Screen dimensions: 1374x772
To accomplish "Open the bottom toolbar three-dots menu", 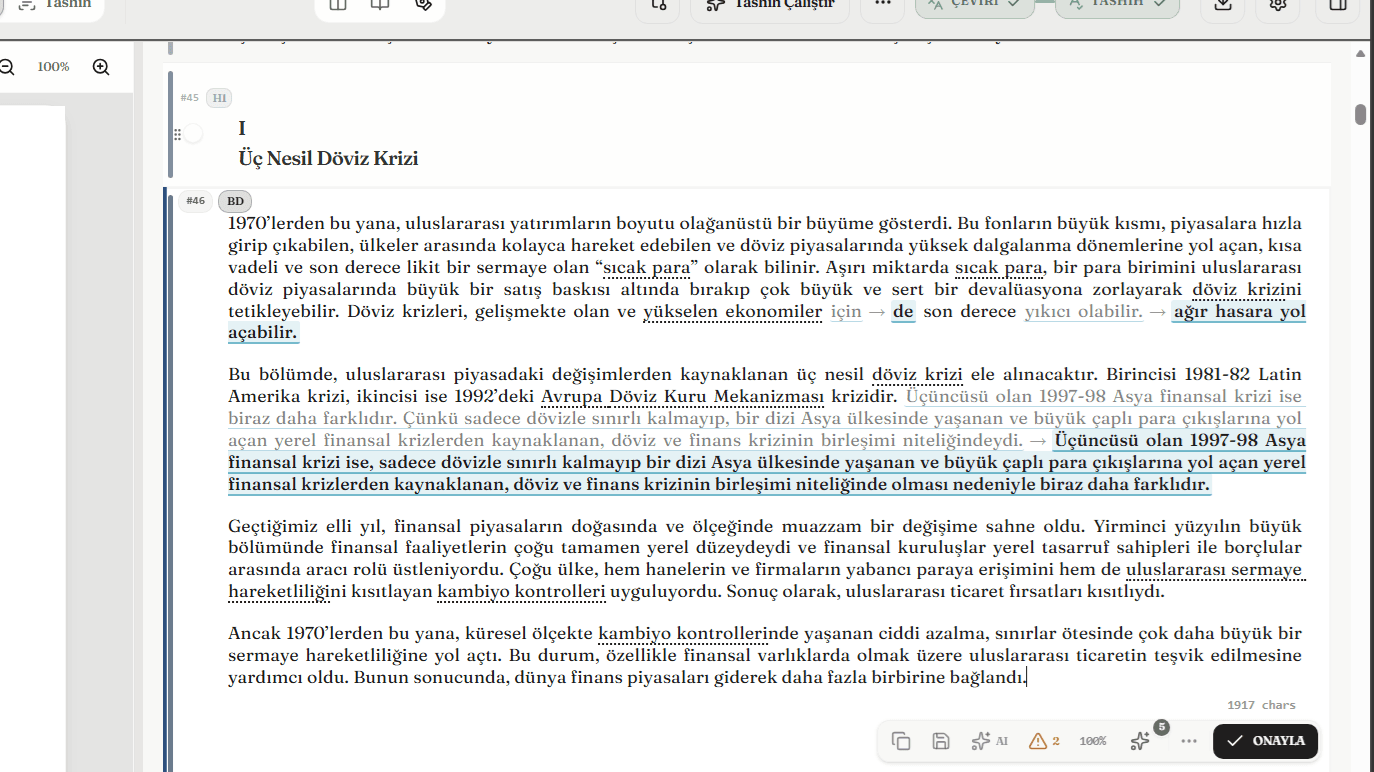I will [x=1189, y=741].
